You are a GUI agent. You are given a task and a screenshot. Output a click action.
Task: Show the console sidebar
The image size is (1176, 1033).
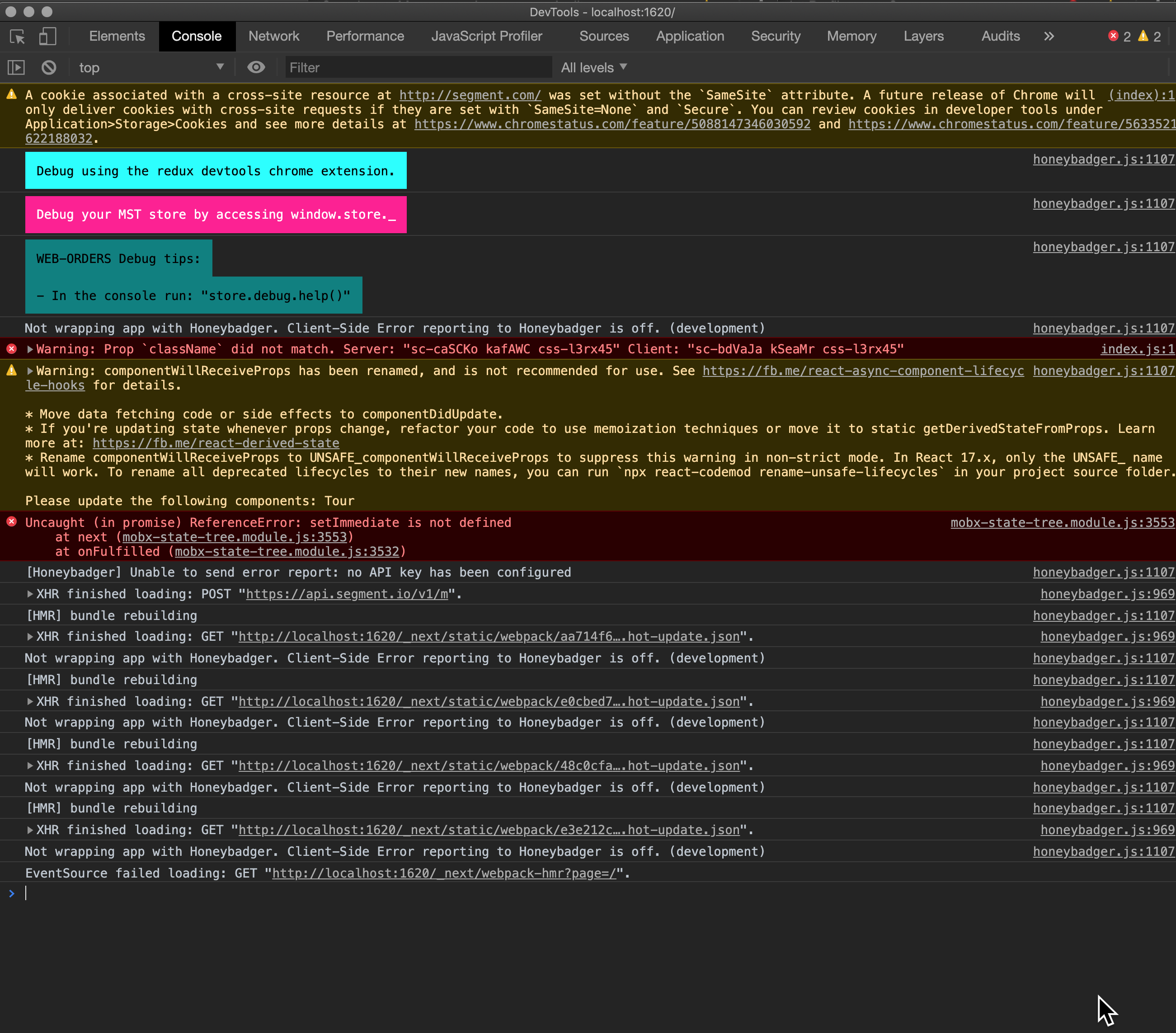(15, 67)
